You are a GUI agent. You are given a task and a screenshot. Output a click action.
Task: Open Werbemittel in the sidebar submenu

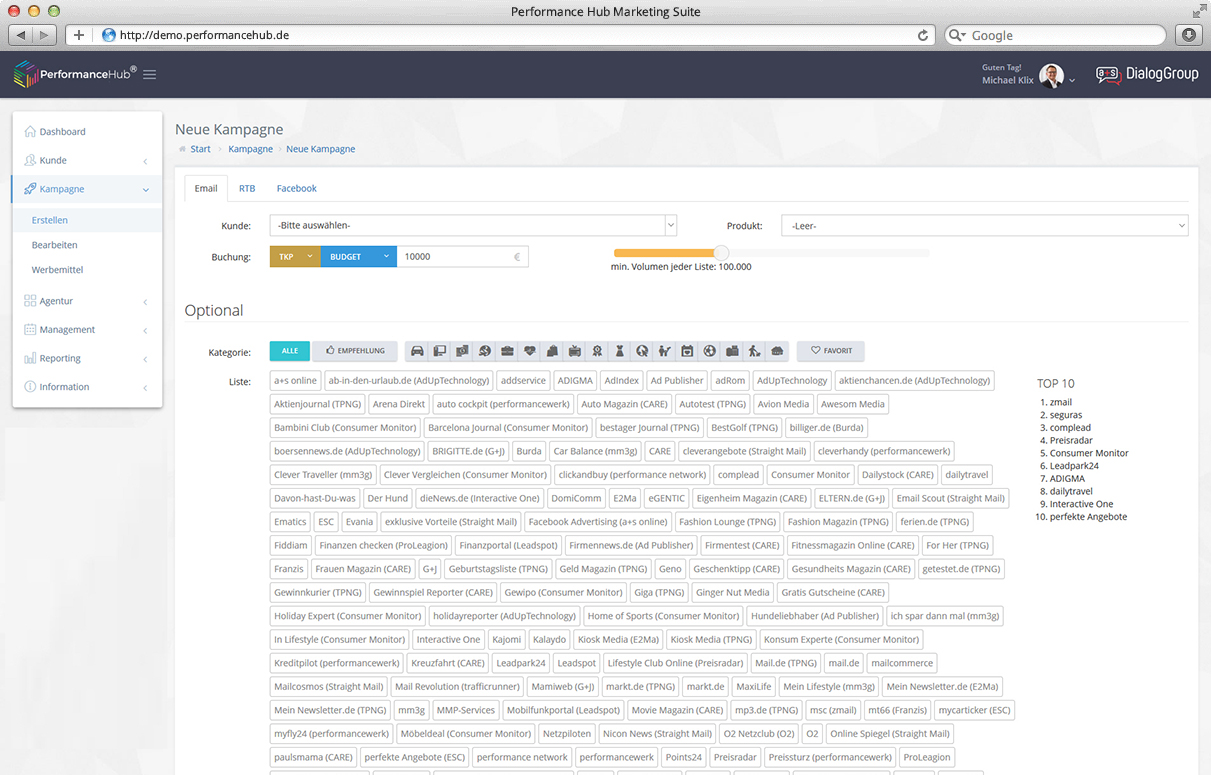tap(57, 270)
